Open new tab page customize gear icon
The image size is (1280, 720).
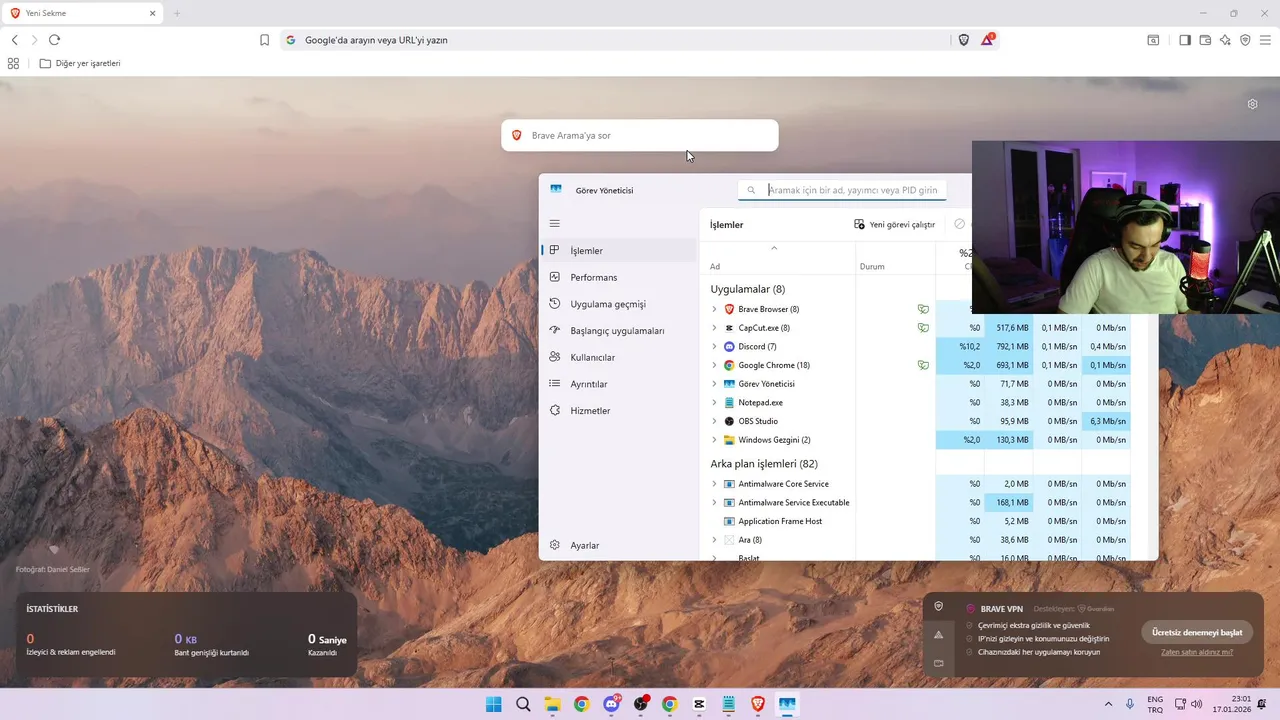click(1252, 104)
